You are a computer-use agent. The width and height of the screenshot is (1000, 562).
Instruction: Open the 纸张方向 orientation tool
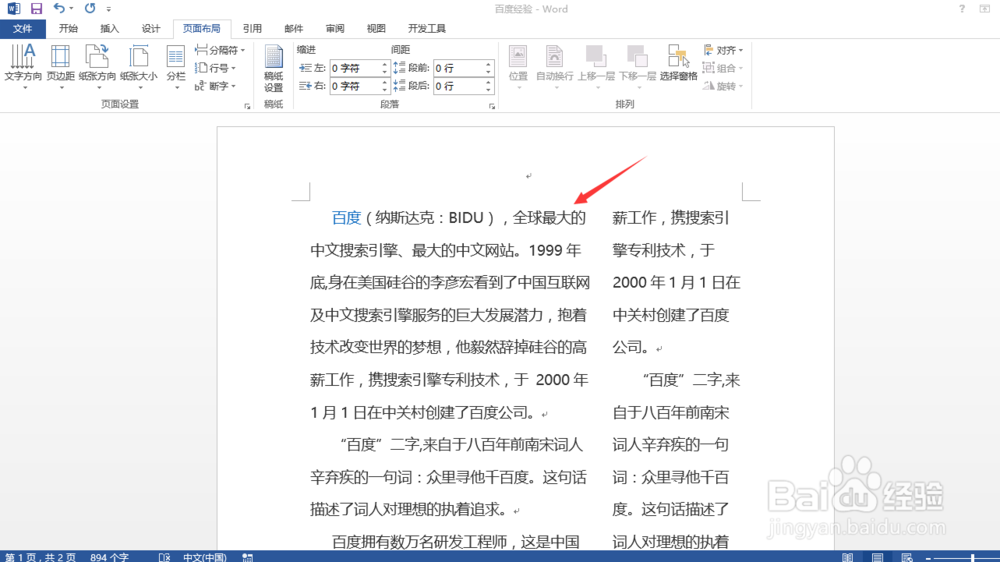pyautogui.click(x=98, y=67)
